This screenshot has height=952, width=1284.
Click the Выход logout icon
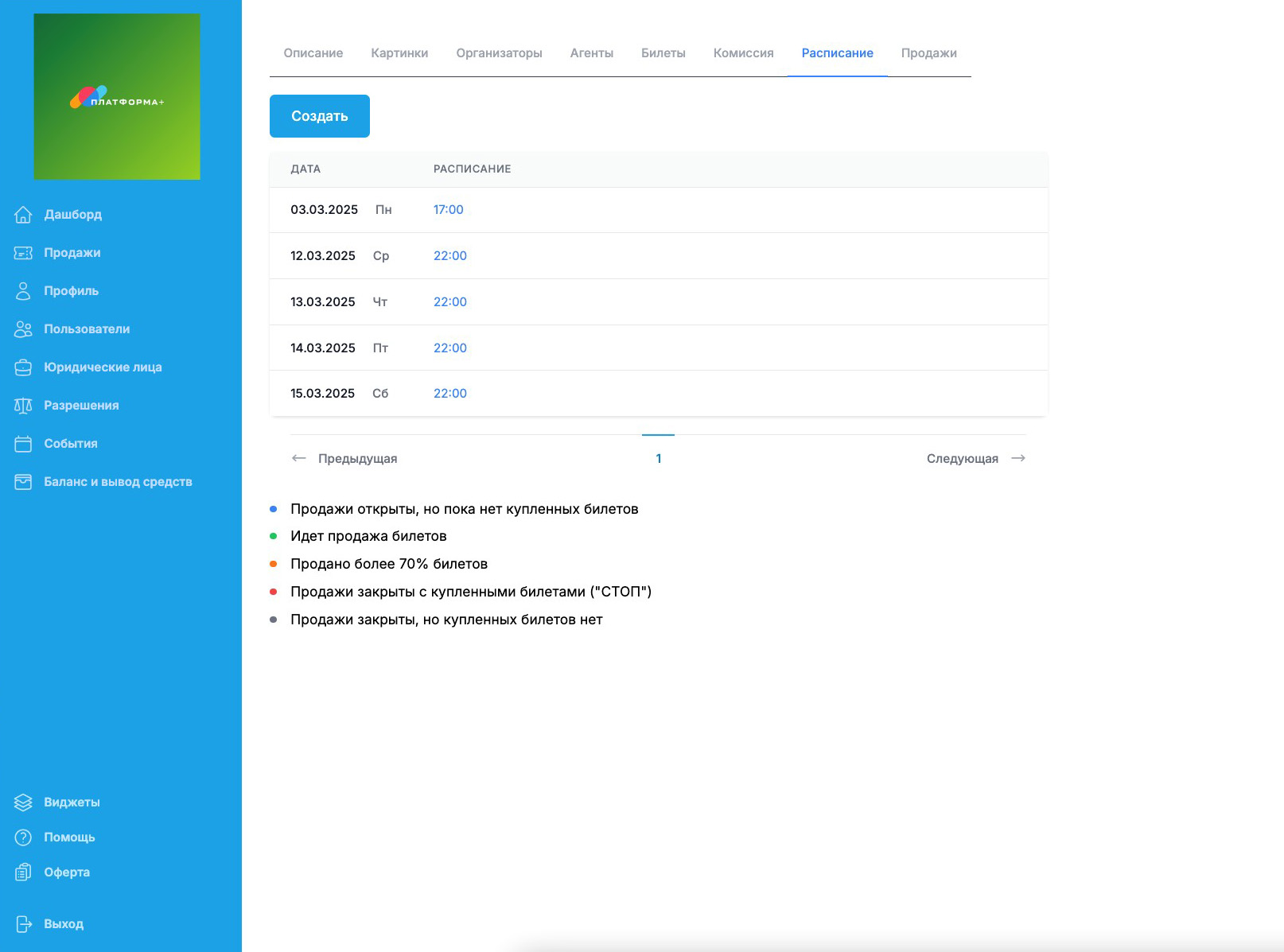click(x=23, y=924)
